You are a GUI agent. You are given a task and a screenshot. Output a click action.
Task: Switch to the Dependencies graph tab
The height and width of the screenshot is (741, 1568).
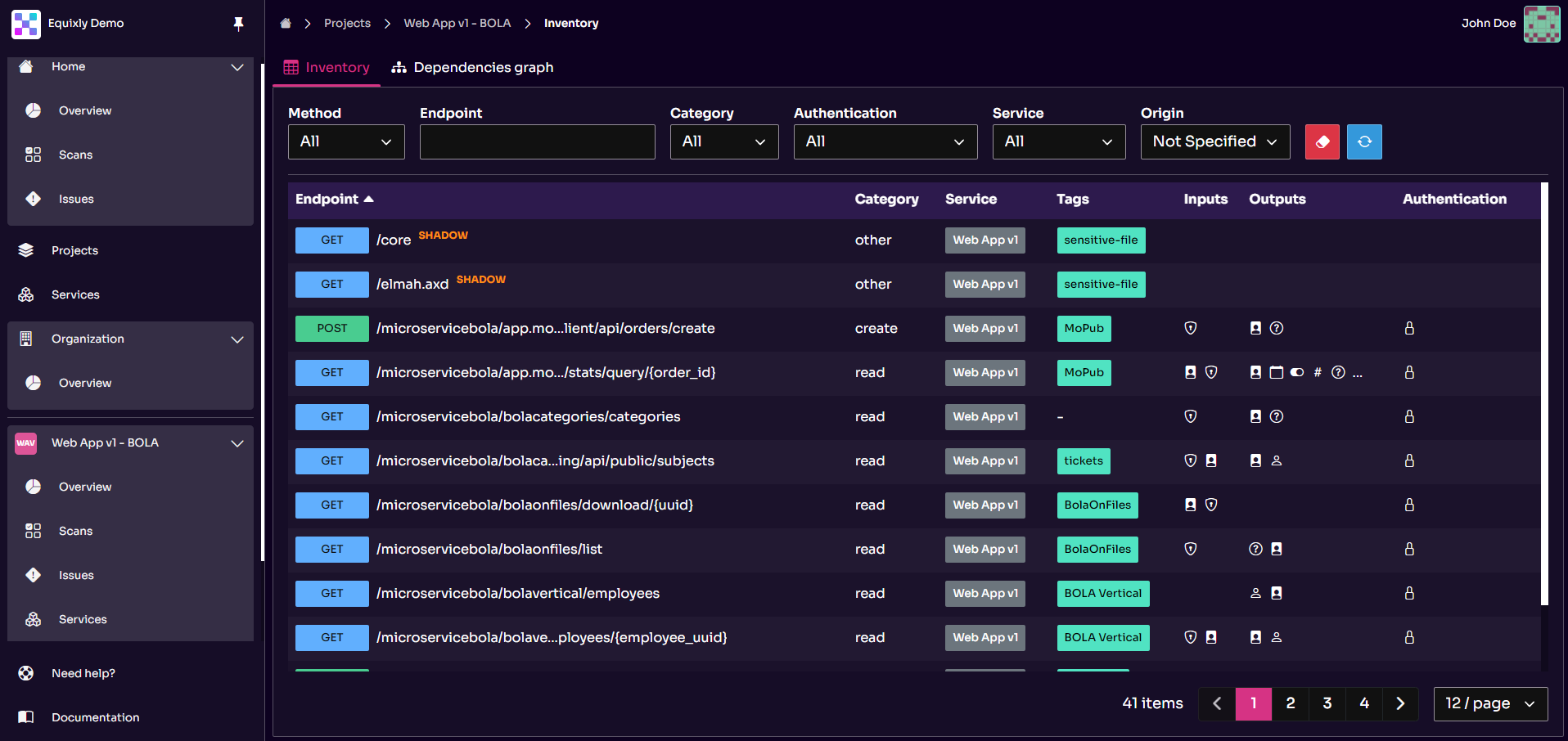pyautogui.click(x=483, y=67)
